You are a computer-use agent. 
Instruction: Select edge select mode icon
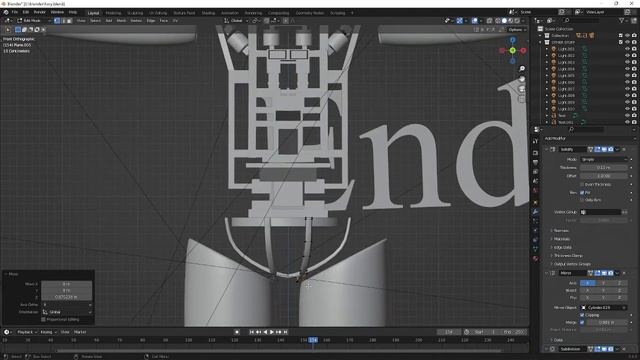coord(63,20)
